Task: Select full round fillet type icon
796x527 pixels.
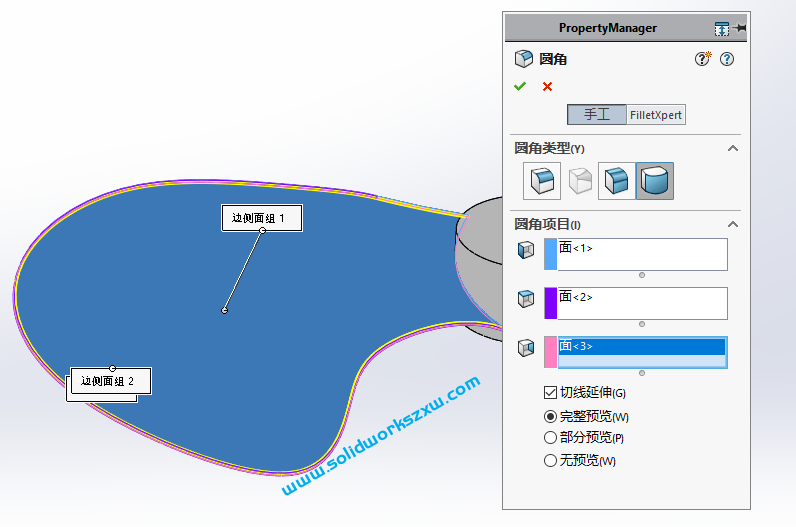Action: 655,181
